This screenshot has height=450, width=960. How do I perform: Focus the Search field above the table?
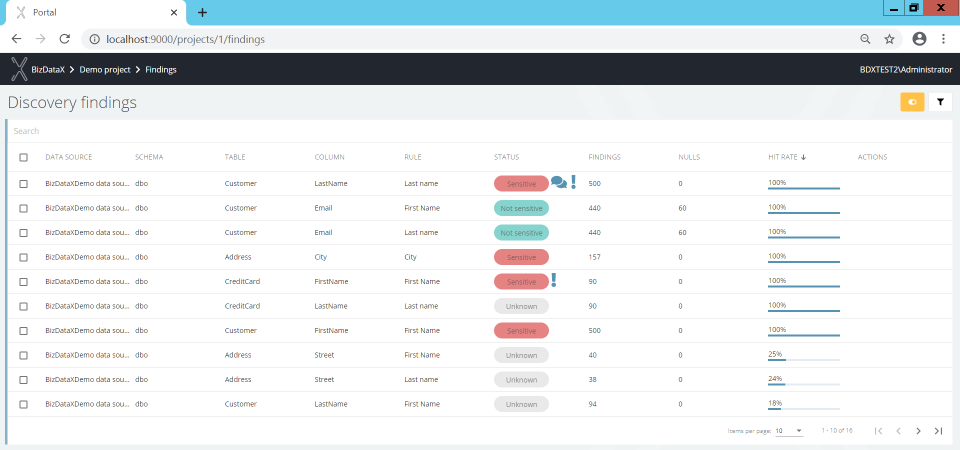coord(479,131)
